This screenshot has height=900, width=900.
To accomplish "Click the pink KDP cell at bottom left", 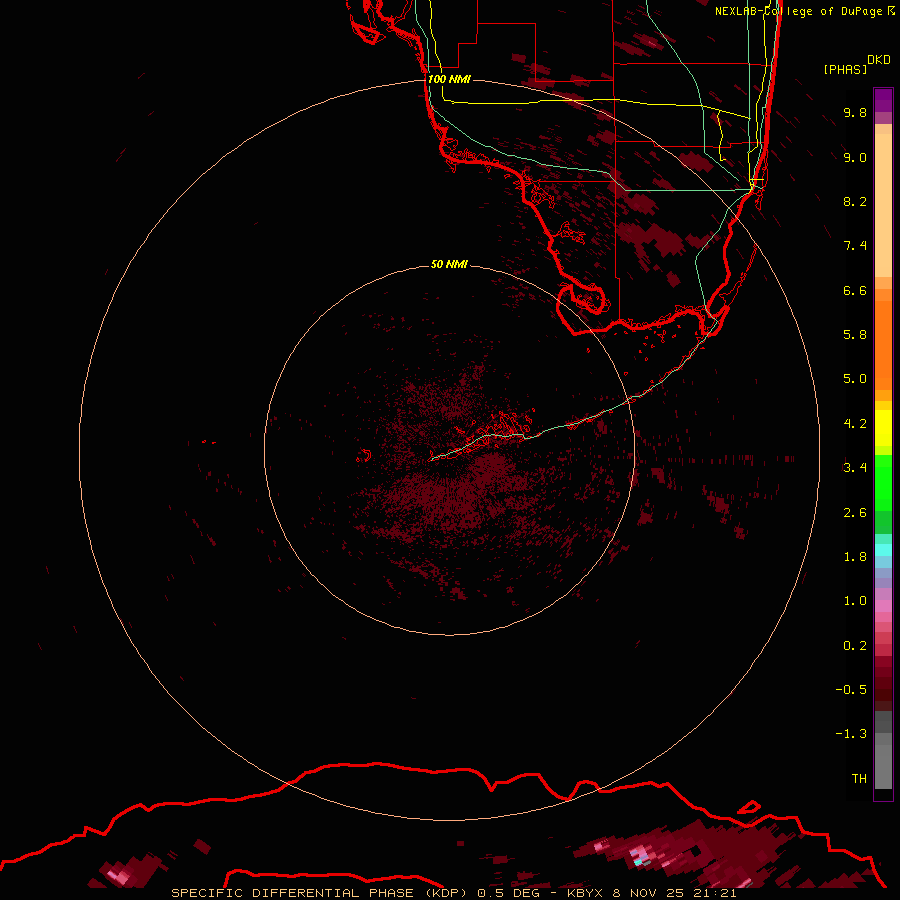I will coord(121,876).
